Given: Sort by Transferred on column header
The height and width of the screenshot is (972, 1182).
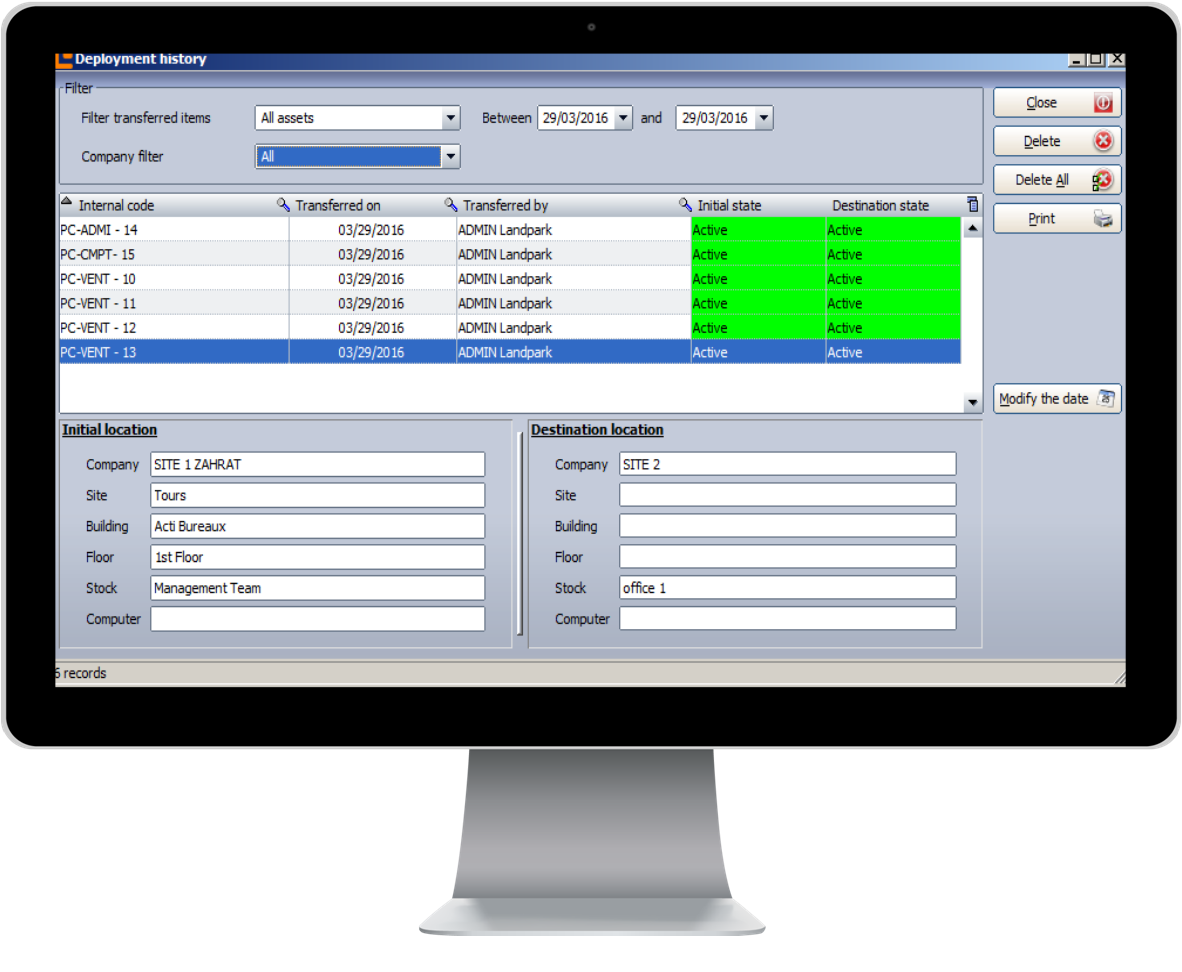Looking at the screenshot, I should click(338, 205).
